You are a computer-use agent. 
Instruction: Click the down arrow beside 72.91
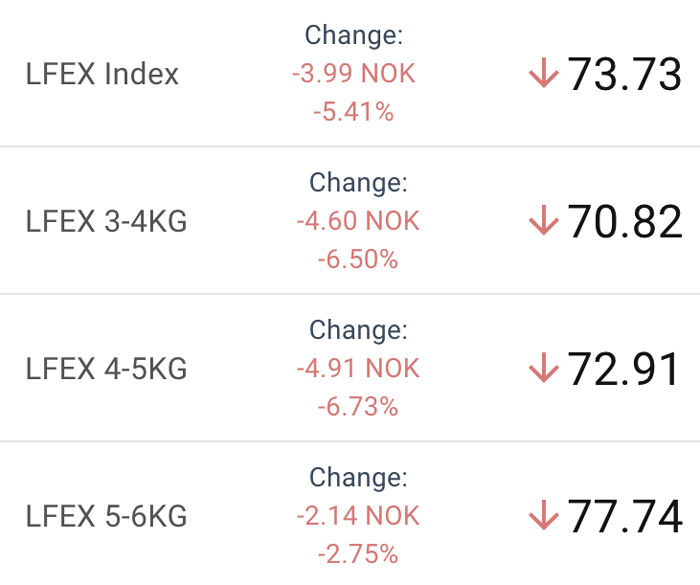click(544, 368)
